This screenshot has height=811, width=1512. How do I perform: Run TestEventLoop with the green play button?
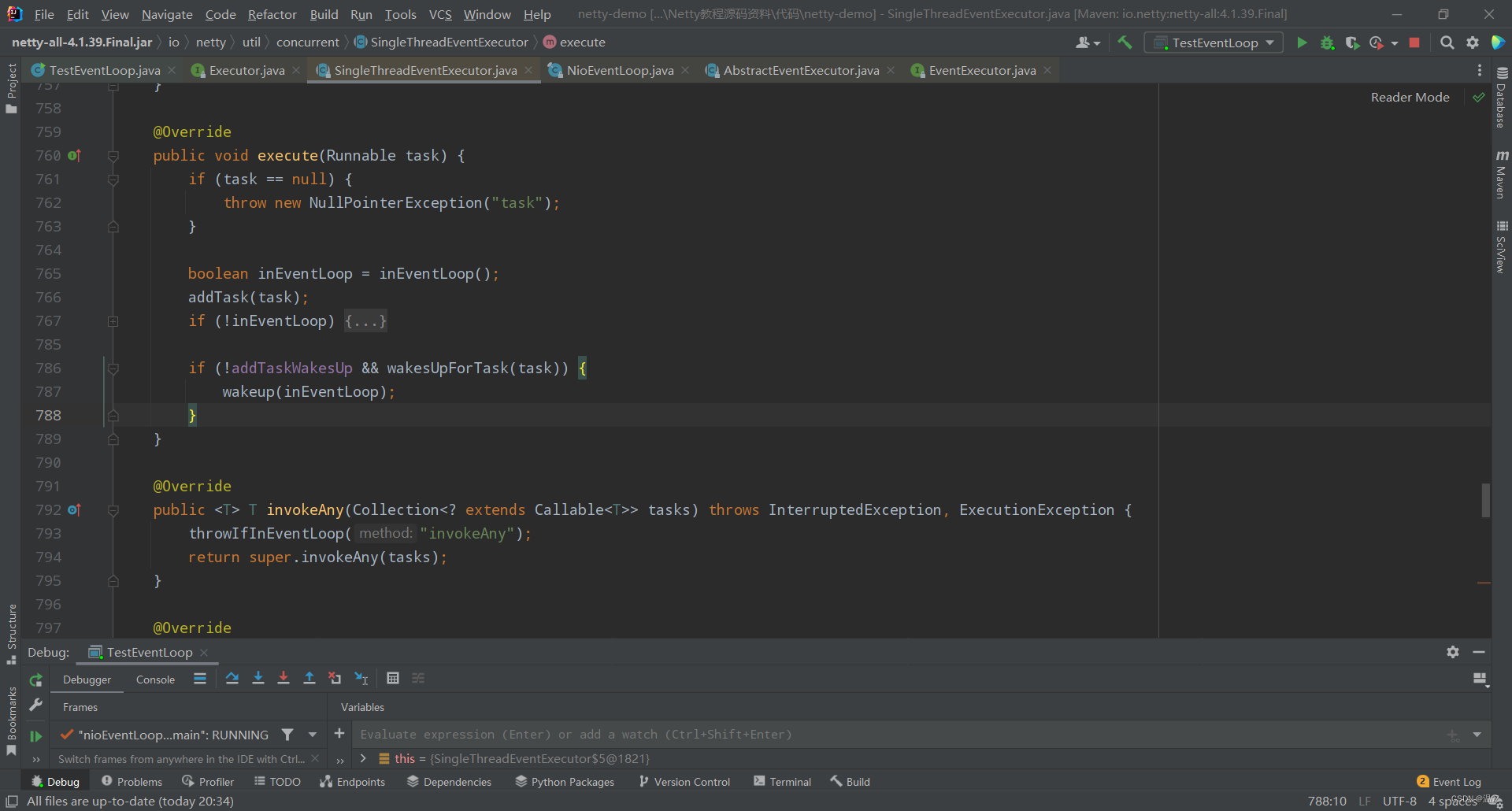pyautogui.click(x=1302, y=43)
